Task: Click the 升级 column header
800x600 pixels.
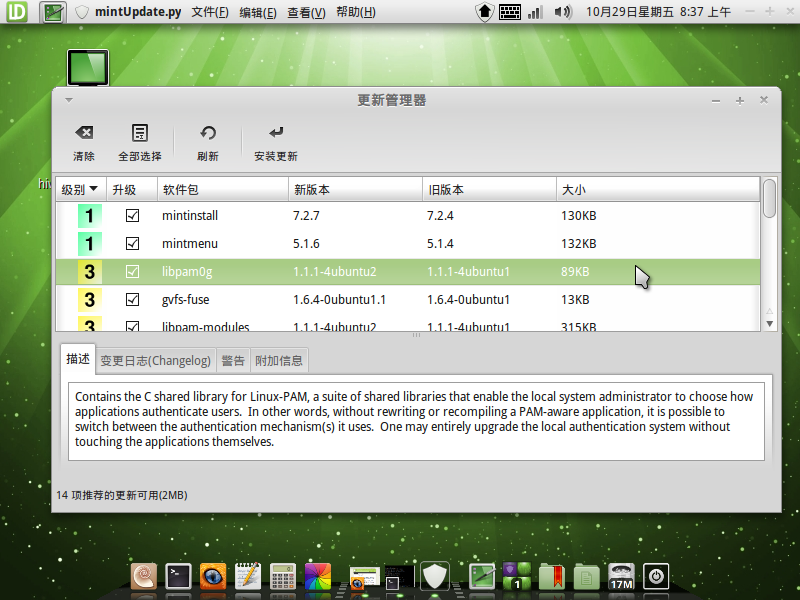Action: [x=132, y=189]
